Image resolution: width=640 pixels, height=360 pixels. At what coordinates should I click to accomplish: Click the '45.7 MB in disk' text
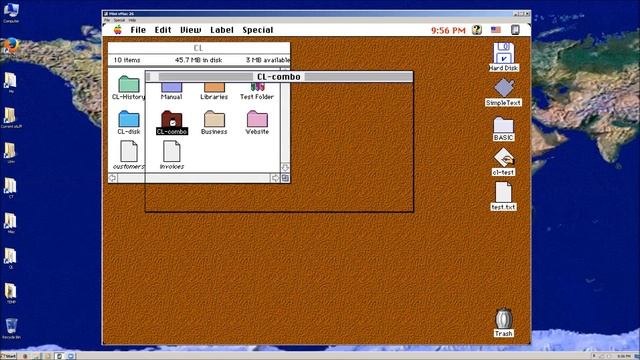point(198,60)
